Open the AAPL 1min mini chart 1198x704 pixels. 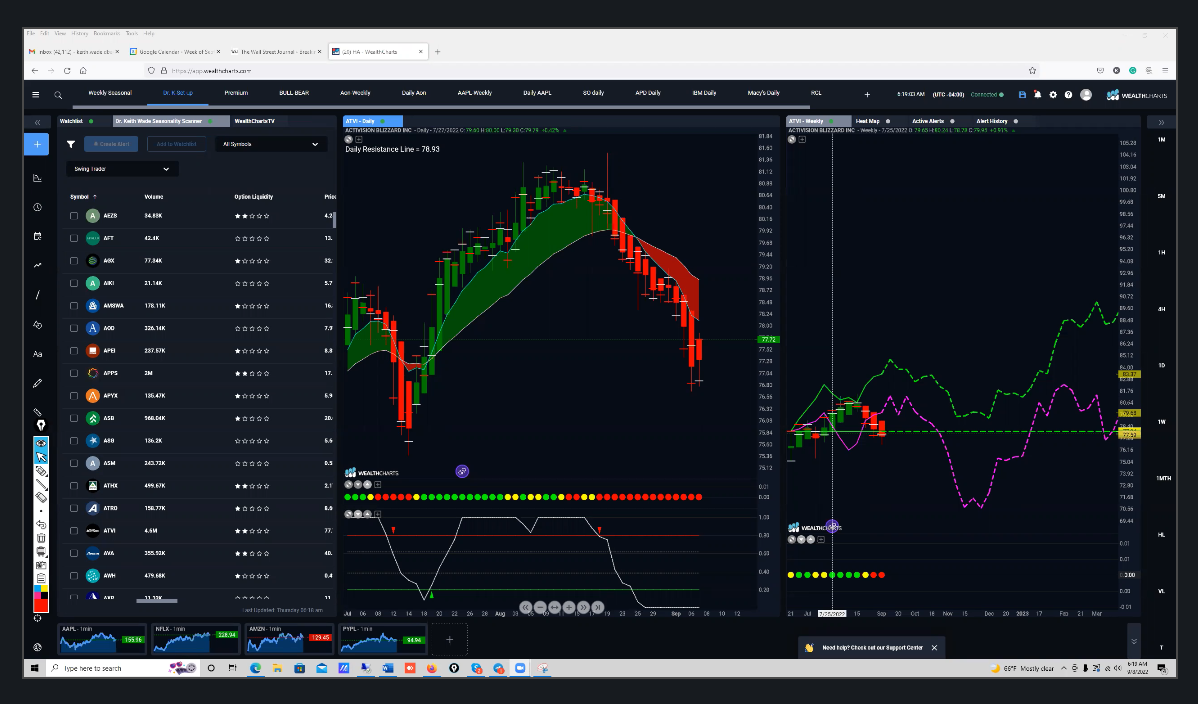[x=102, y=639]
